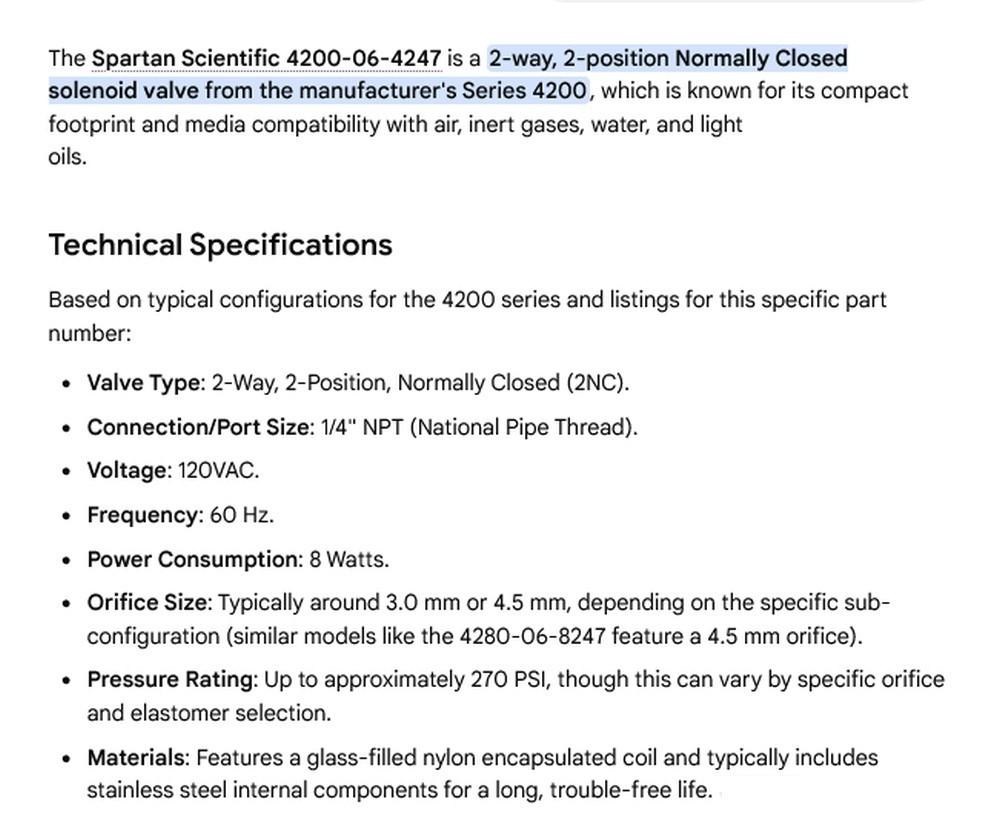Click the Frequency bullet label
Viewport: 1000px width, 831px height.
pyautogui.click(x=142, y=515)
